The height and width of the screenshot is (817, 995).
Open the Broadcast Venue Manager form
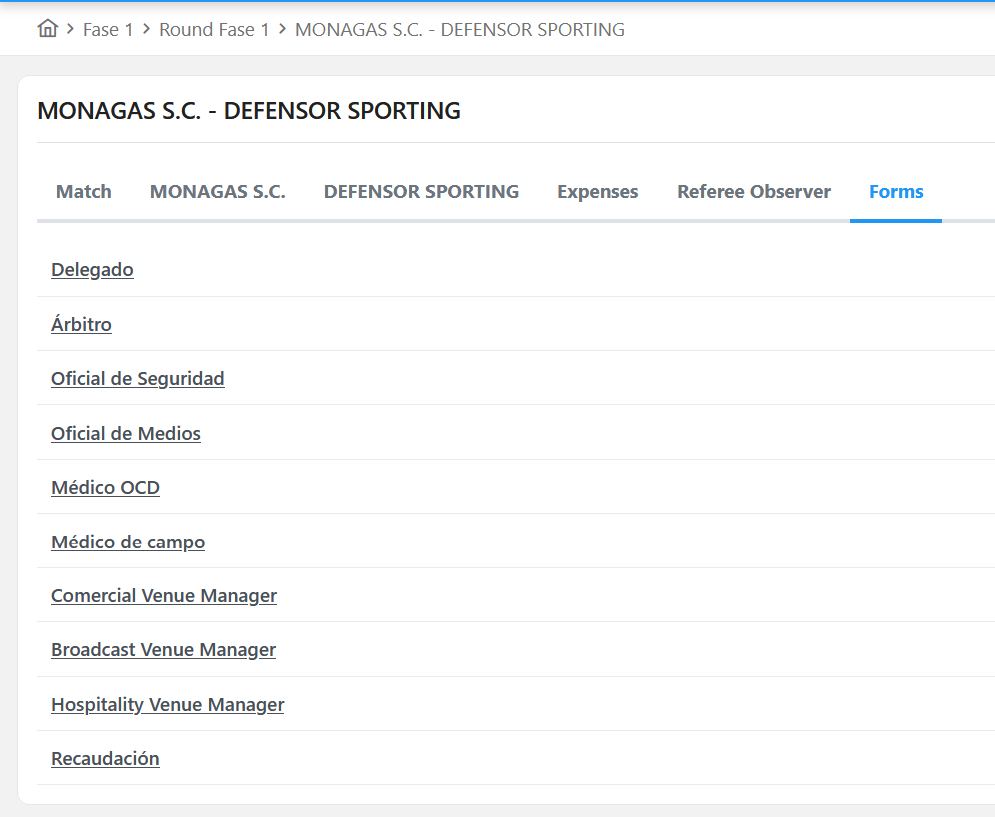163,650
